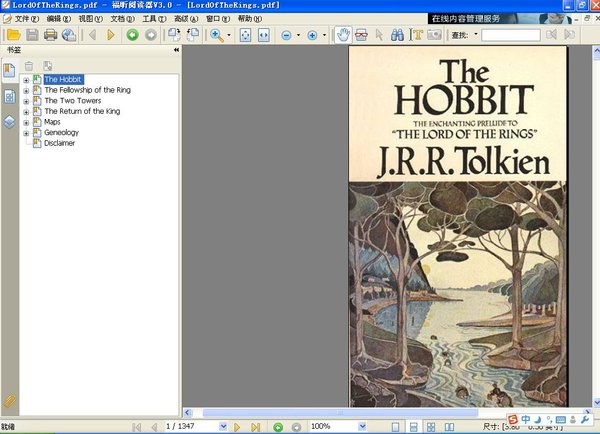Click the open folder toolbar icon
The width and height of the screenshot is (600, 434).
pyautogui.click(x=14, y=35)
